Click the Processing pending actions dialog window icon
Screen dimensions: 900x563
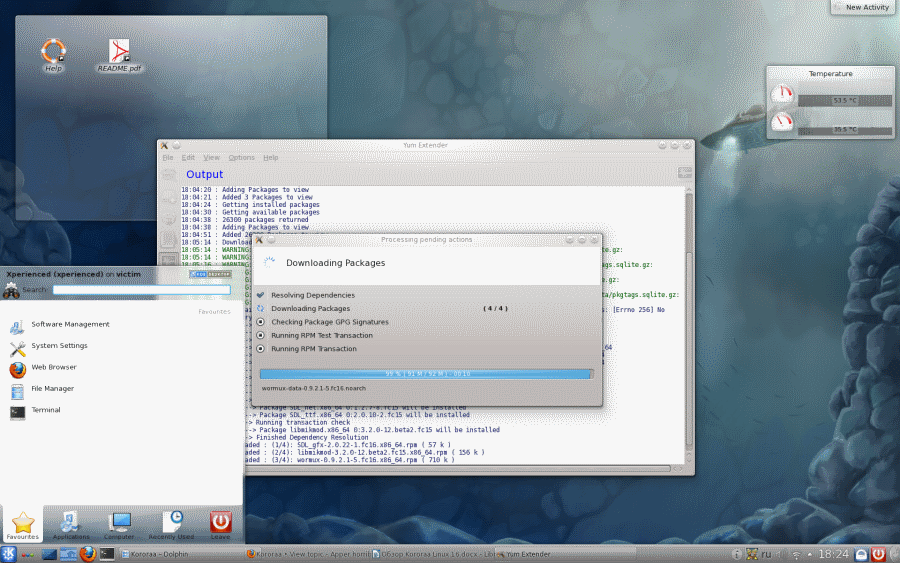(x=259, y=240)
